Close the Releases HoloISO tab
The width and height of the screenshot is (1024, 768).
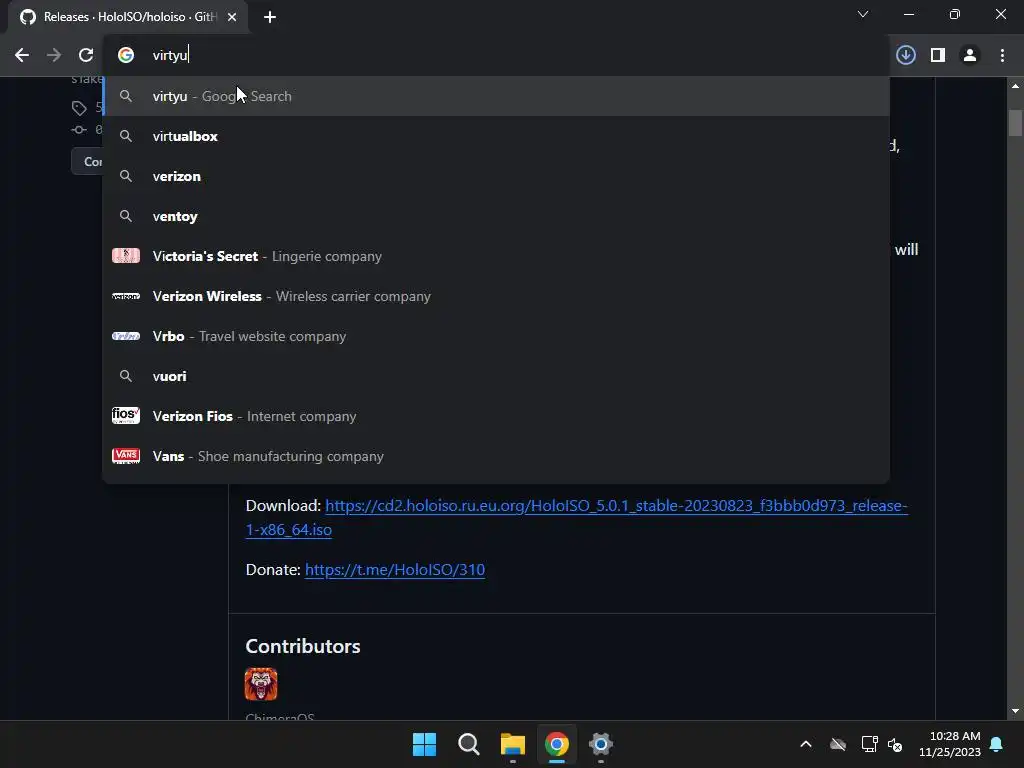click(232, 17)
